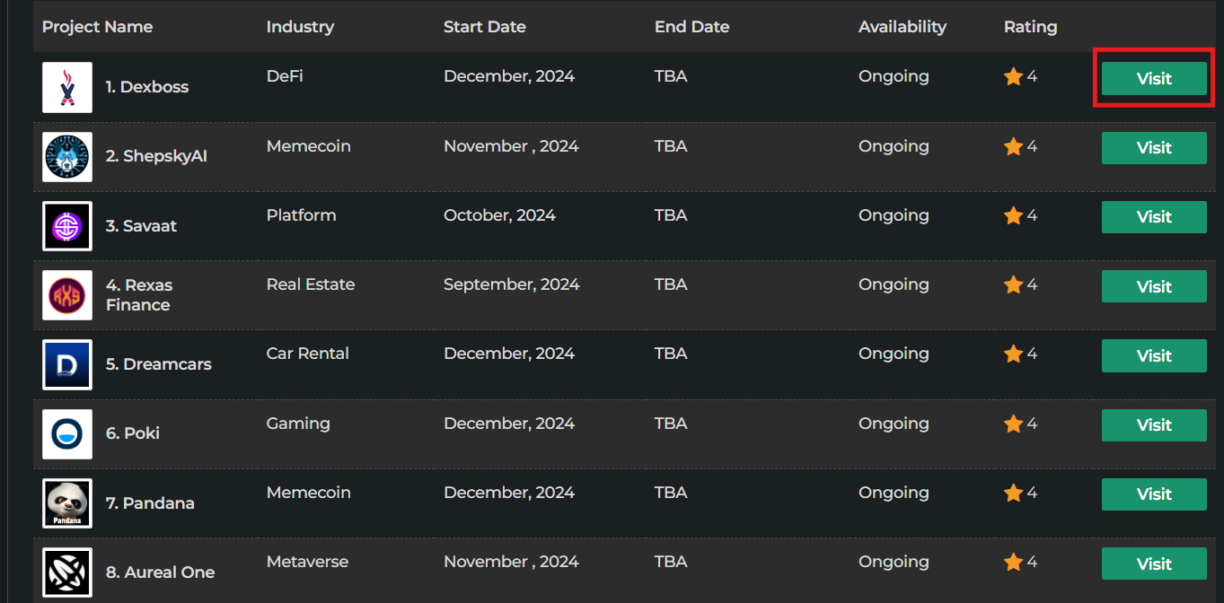Select the Rexas Finance project name
Image resolution: width=1224 pixels, height=603 pixels.
coord(139,295)
